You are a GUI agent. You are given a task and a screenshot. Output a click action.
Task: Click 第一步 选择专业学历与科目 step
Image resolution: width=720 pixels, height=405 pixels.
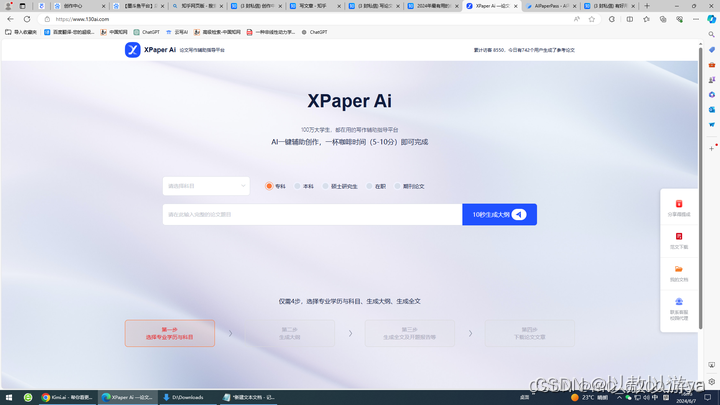click(169, 333)
